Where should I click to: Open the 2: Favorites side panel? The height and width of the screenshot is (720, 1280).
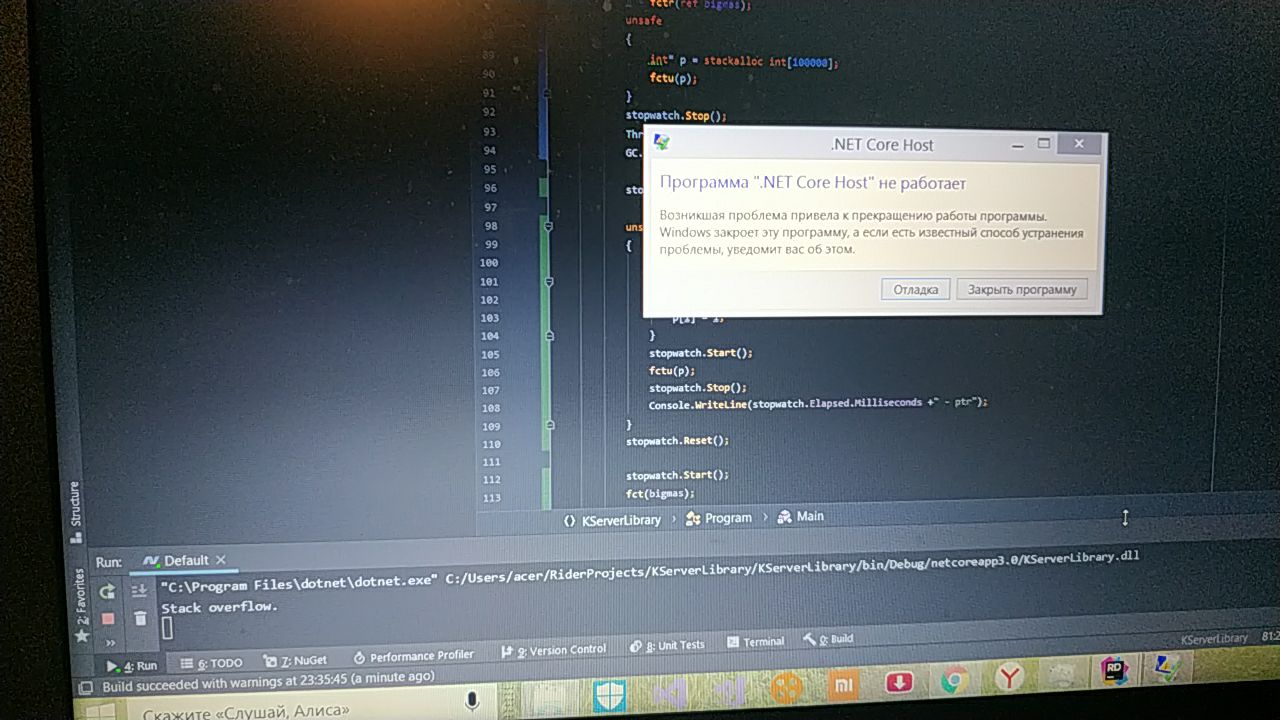pyautogui.click(x=81, y=595)
